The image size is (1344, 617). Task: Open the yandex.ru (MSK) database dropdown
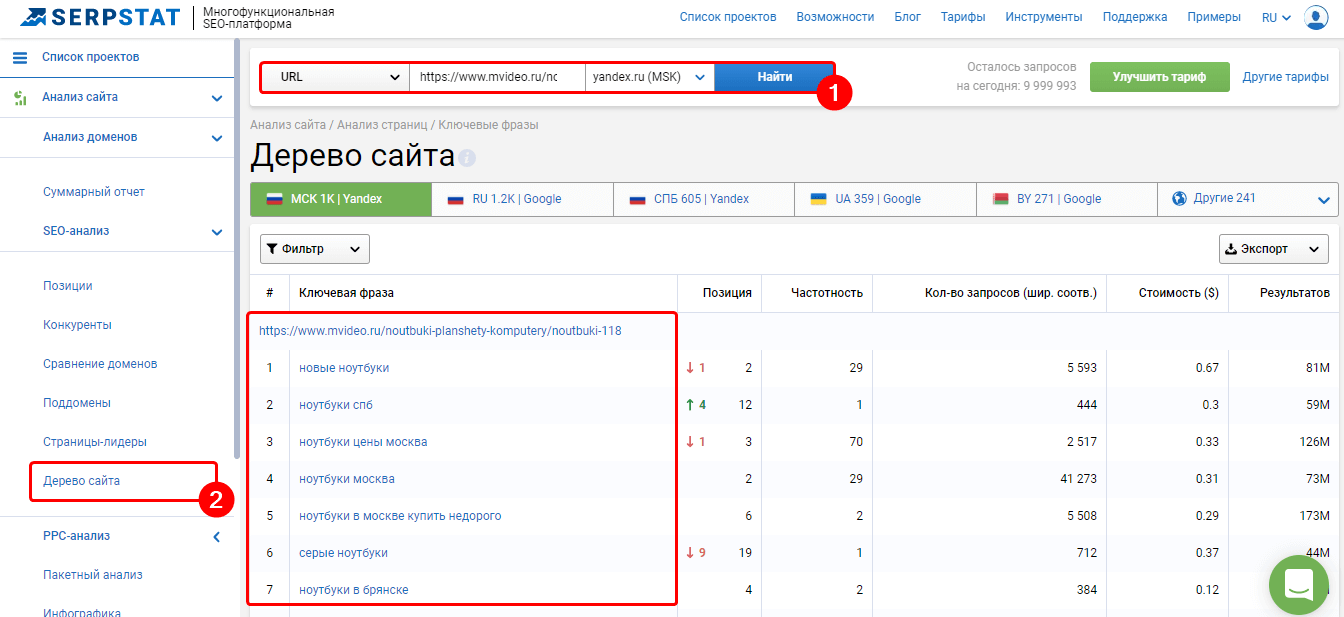click(650, 77)
